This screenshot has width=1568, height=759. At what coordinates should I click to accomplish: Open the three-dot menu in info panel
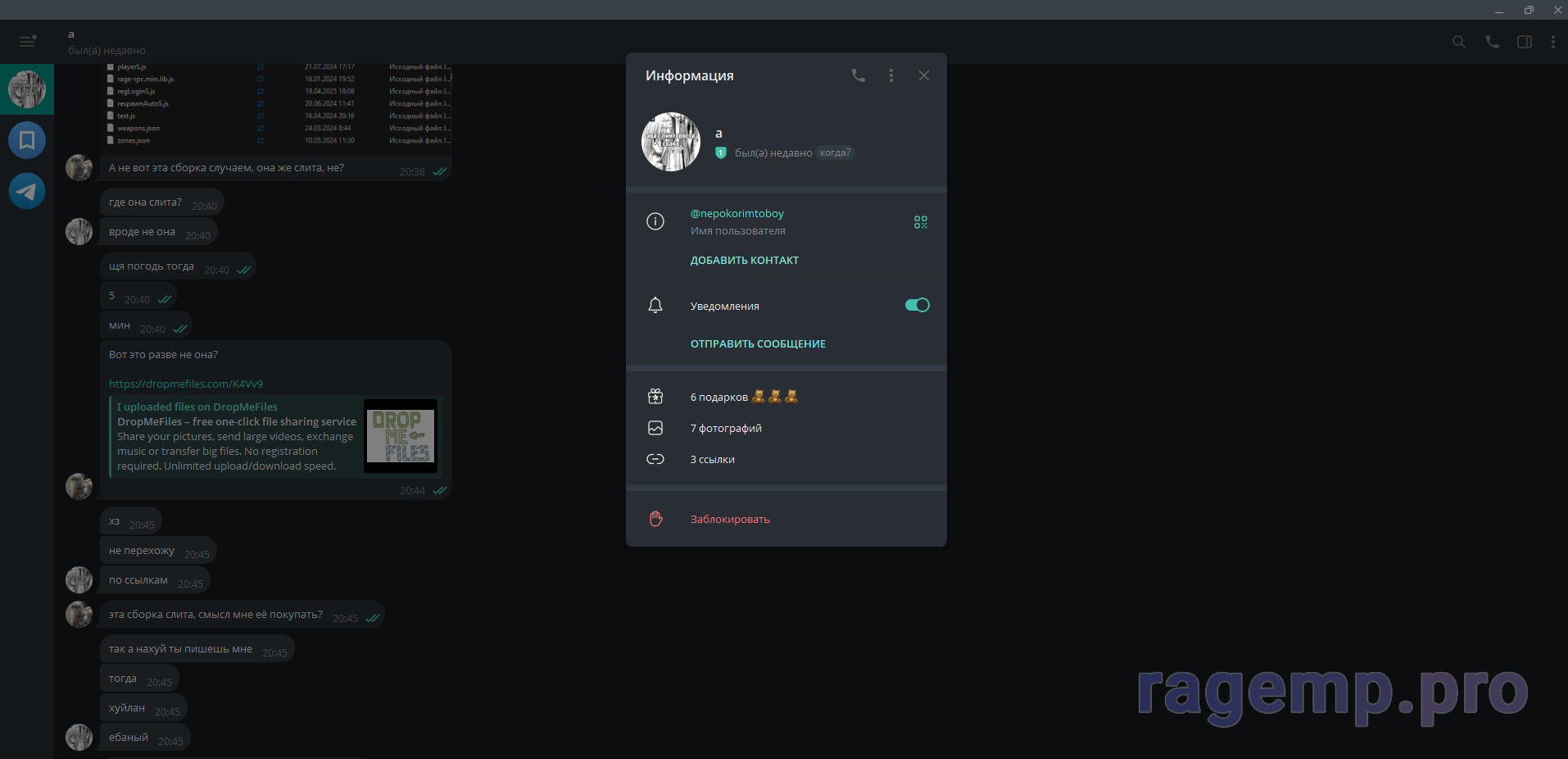[891, 75]
